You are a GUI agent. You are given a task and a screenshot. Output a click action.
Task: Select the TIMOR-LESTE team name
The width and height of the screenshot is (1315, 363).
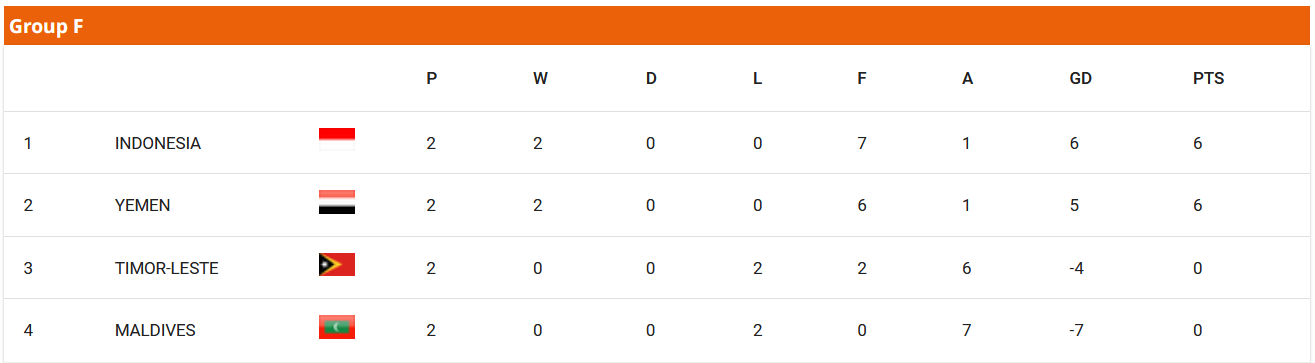(167, 268)
